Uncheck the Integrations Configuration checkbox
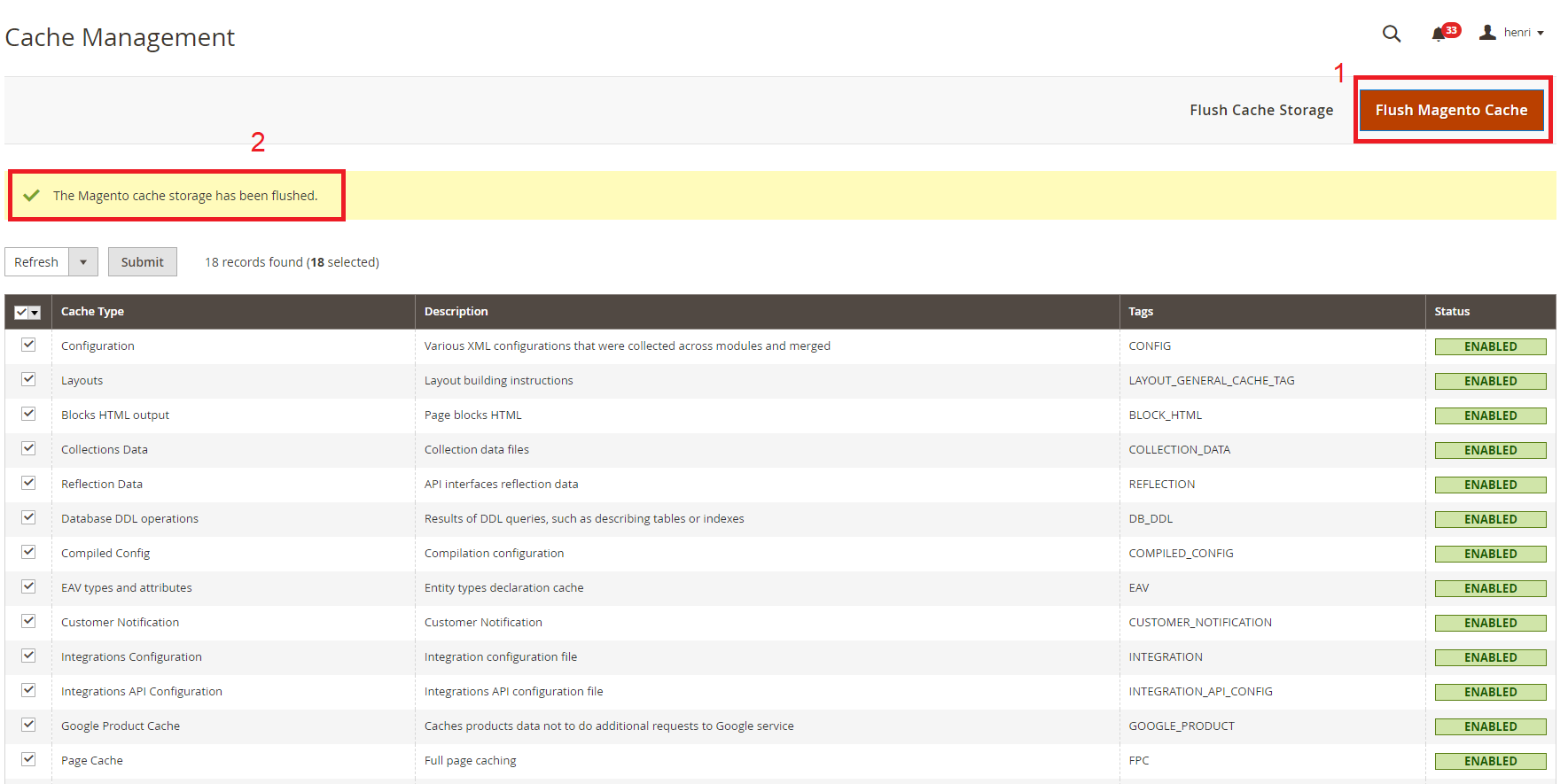This screenshot has width=1568, height=784. pos(28,656)
